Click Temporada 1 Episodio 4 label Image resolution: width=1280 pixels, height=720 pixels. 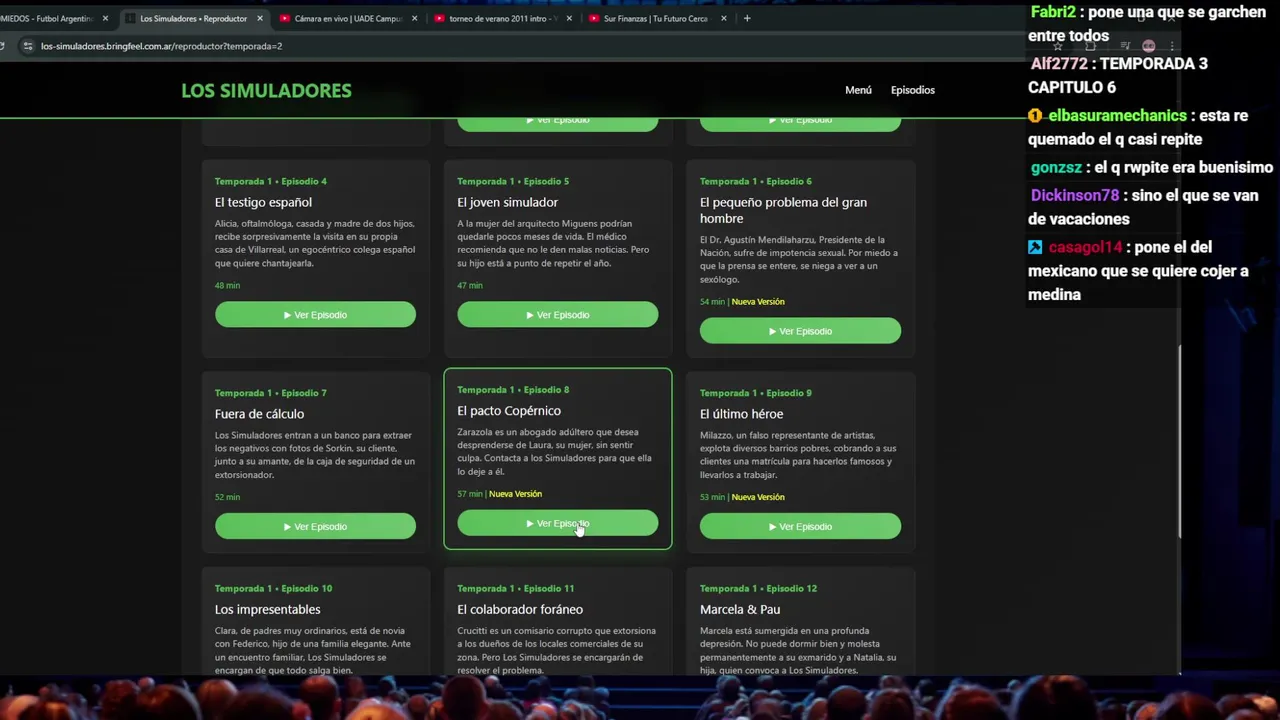(270, 181)
